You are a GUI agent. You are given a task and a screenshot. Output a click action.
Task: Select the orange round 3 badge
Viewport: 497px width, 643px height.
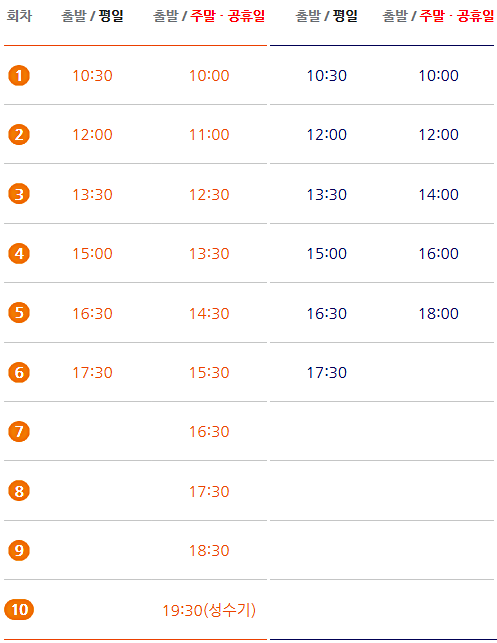(x=19, y=194)
